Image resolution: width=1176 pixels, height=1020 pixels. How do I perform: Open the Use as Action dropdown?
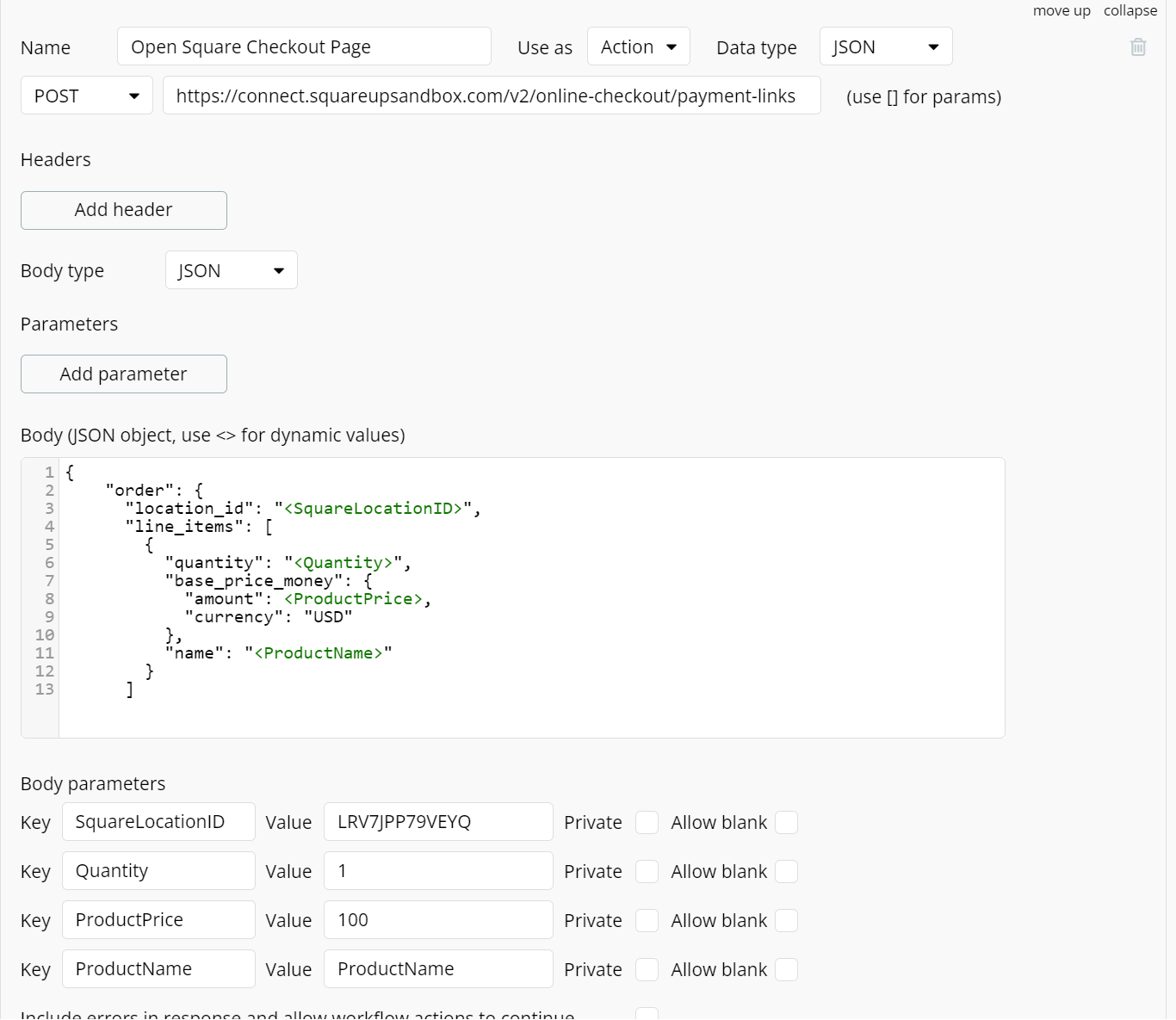(x=638, y=47)
